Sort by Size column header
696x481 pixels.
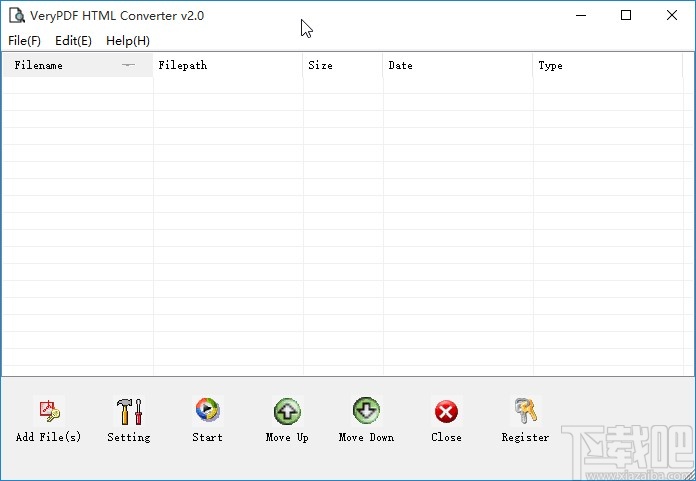(343, 65)
